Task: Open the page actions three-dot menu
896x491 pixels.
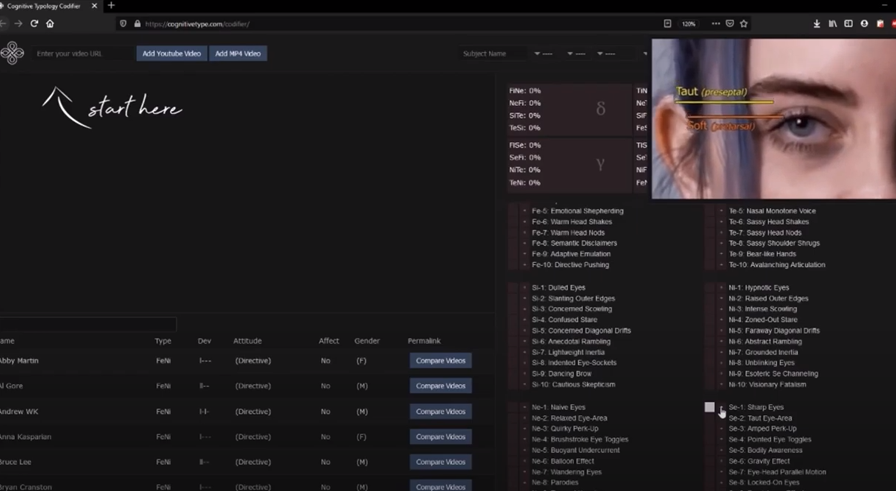Action: click(x=715, y=23)
